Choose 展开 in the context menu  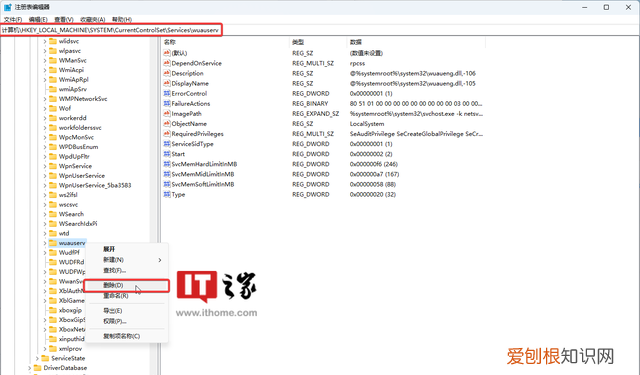point(127,249)
